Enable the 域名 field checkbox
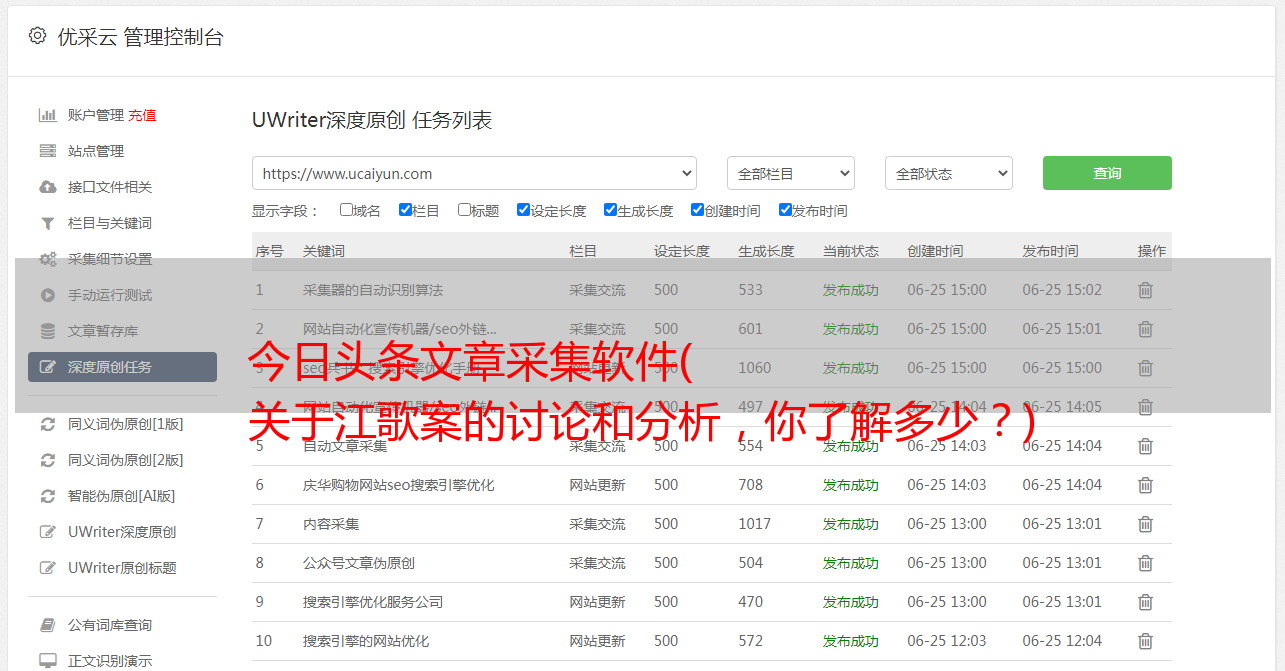The height and width of the screenshot is (671, 1285). pos(346,210)
